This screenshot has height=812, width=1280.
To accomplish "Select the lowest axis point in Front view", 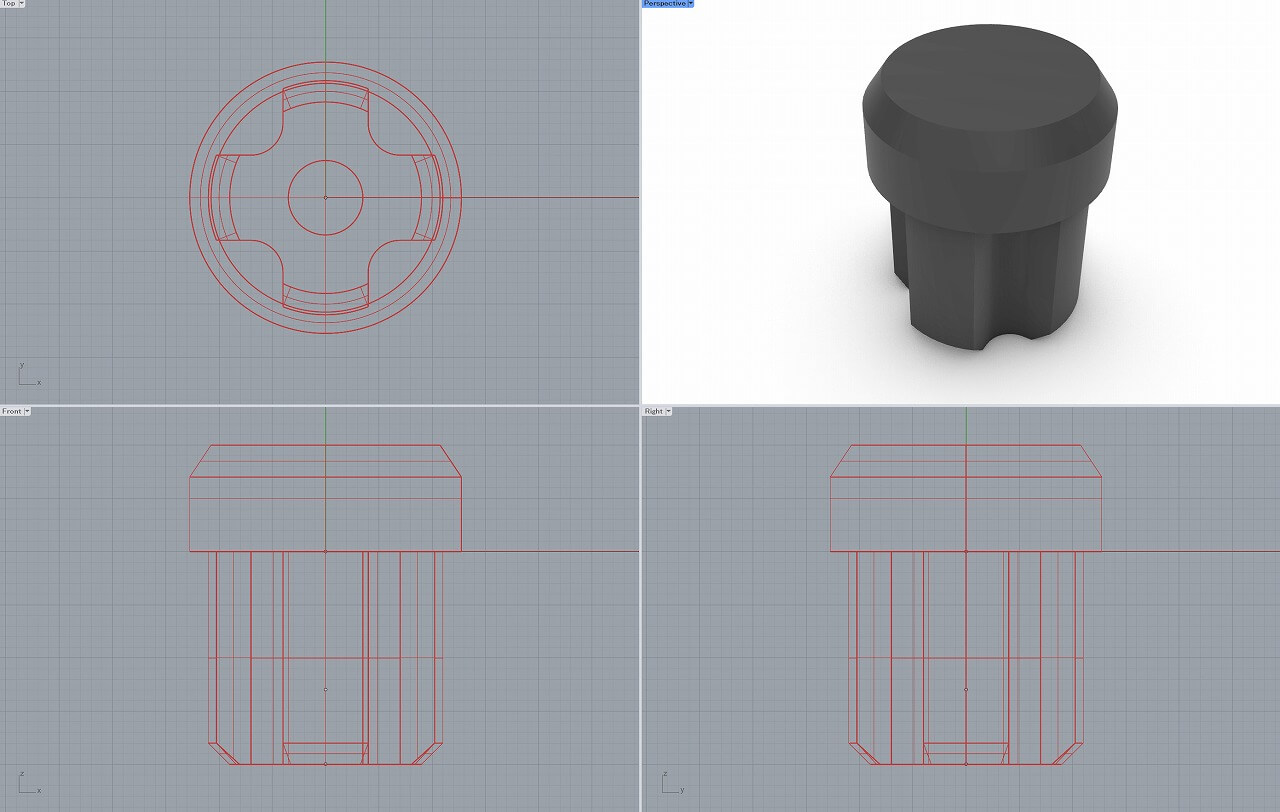I will tap(325, 764).
